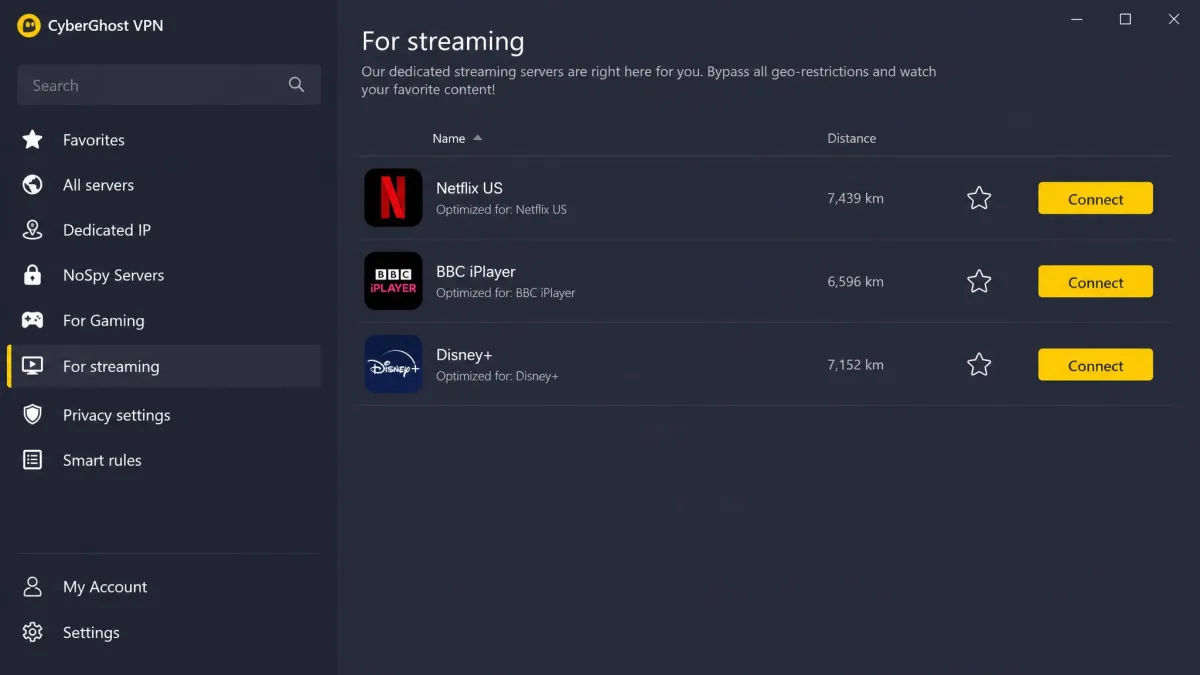The width and height of the screenshot is (1200, 675).
Task: Select the For streaming menu item
Action: click(164, 366)
